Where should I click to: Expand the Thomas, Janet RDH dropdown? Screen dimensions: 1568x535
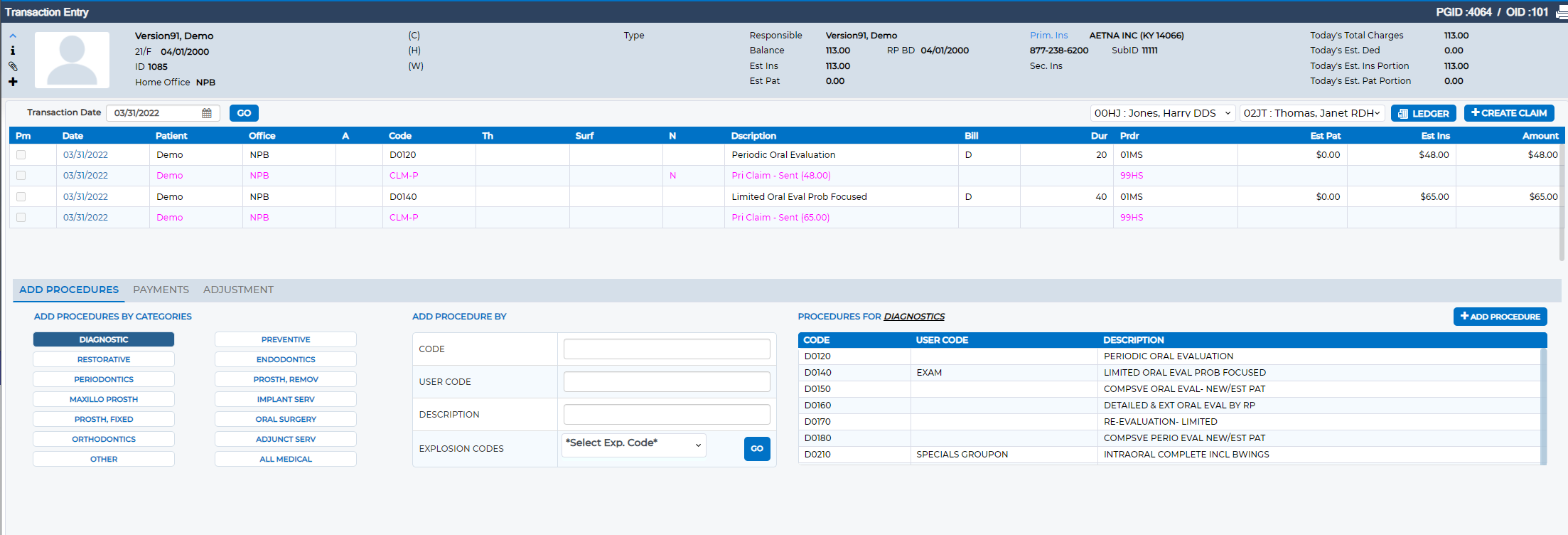[1312, 113]
